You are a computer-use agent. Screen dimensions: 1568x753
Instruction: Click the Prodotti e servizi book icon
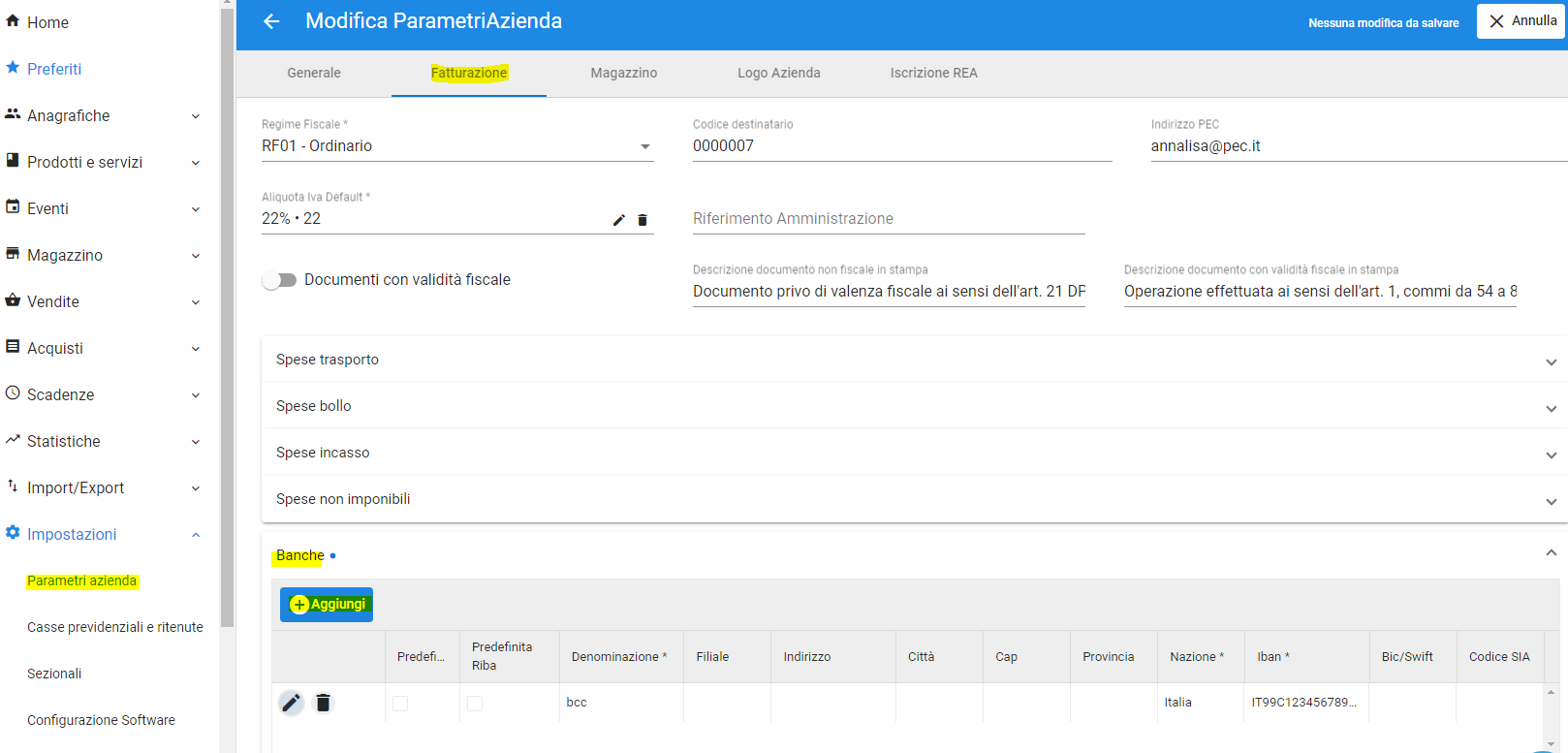click(x=13, y=160)
